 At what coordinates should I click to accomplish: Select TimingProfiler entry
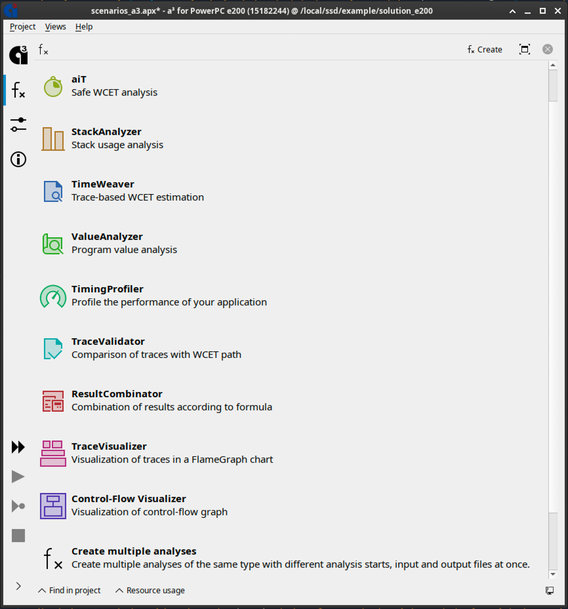tap(291, 296)
